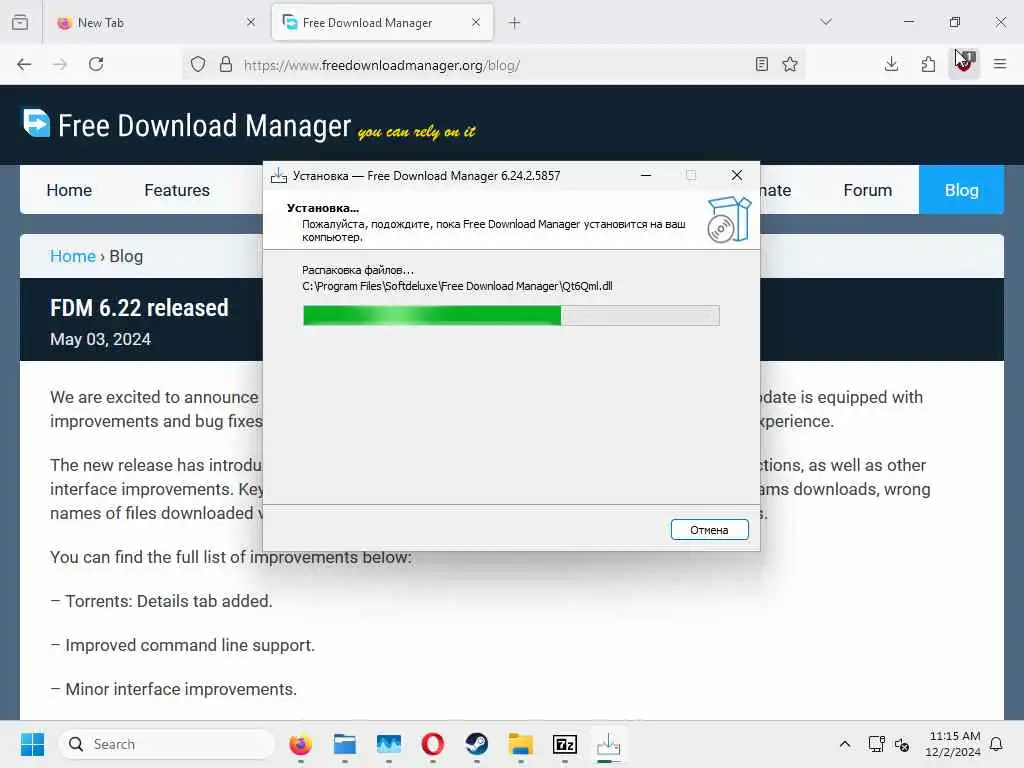Click the Home breadcrumb link
The width and height of the screenshot is (1024, 768).
tap(72, 256)
